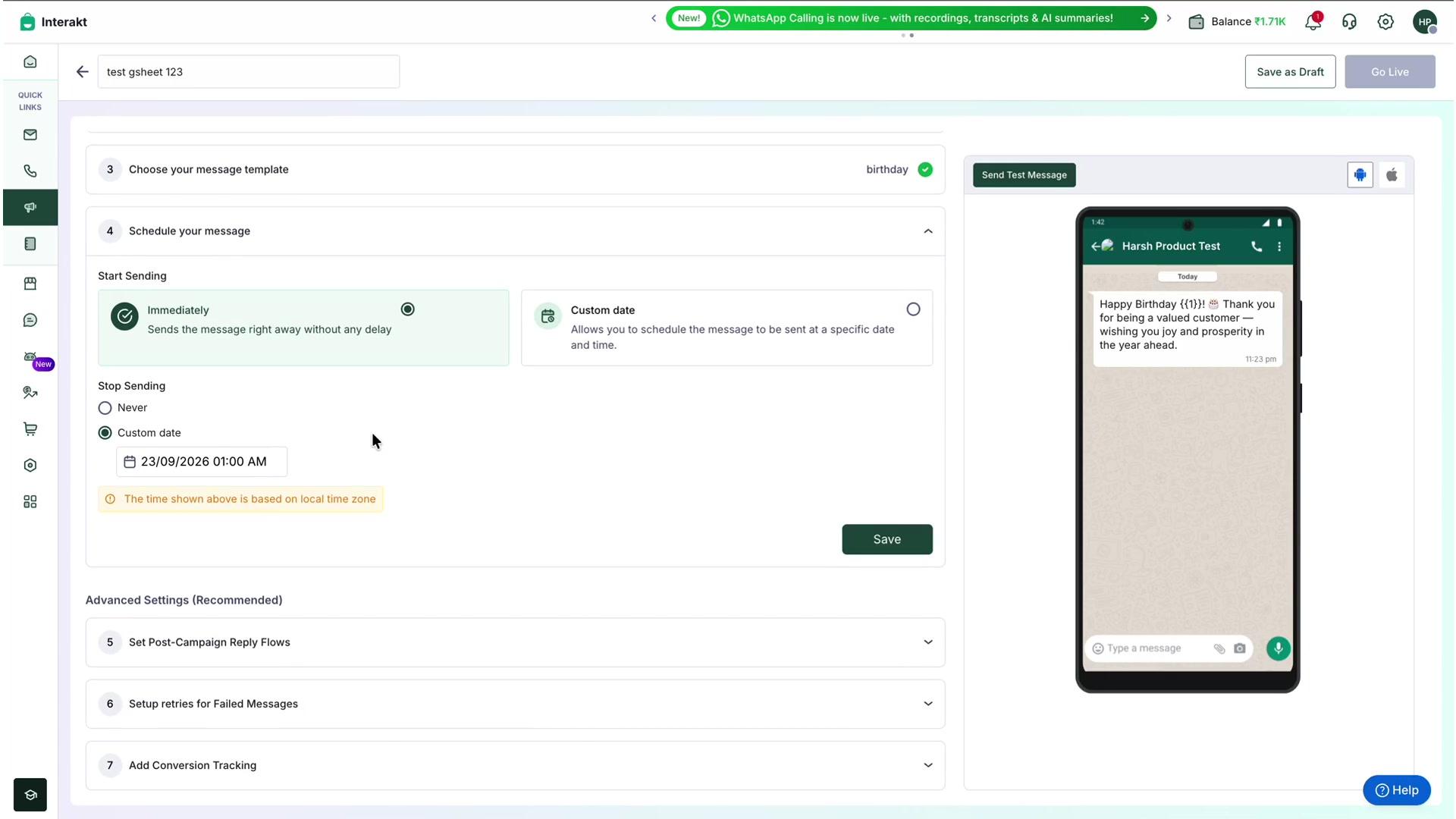The width and height of the screenshot is (1456, 819).
Task: Open the shopping cart sidebar icon
Action: pos(30,429)
